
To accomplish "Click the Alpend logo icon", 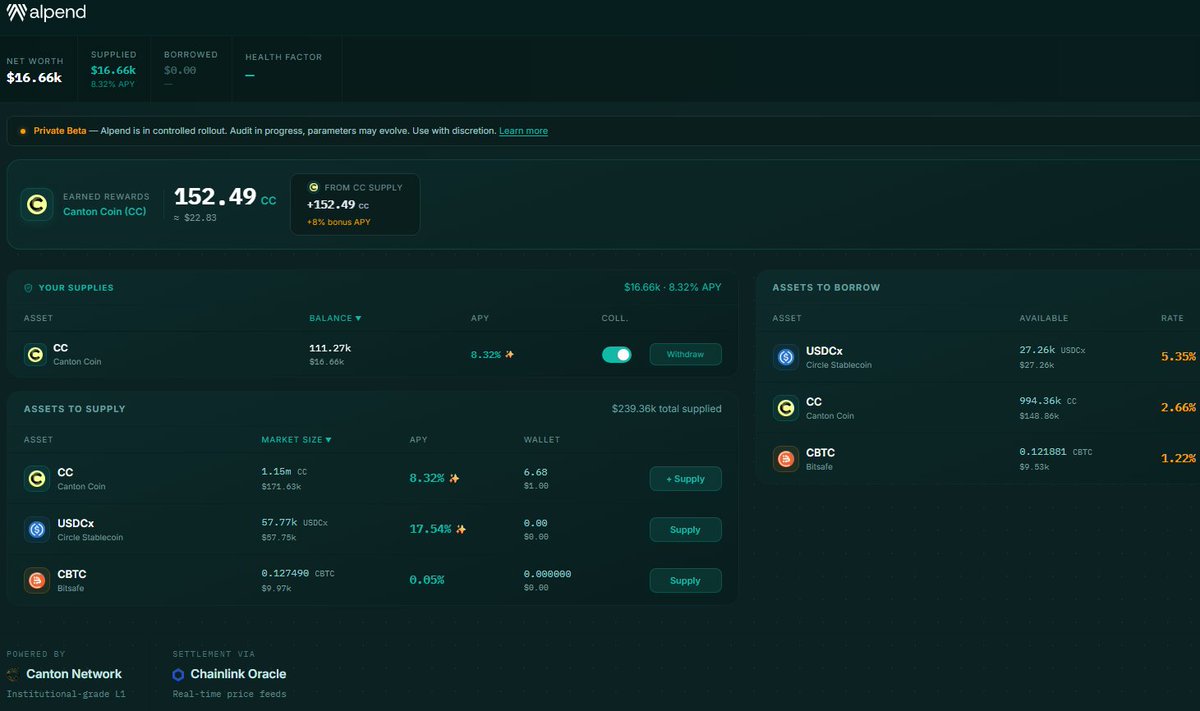I will (x=17, y=12).
